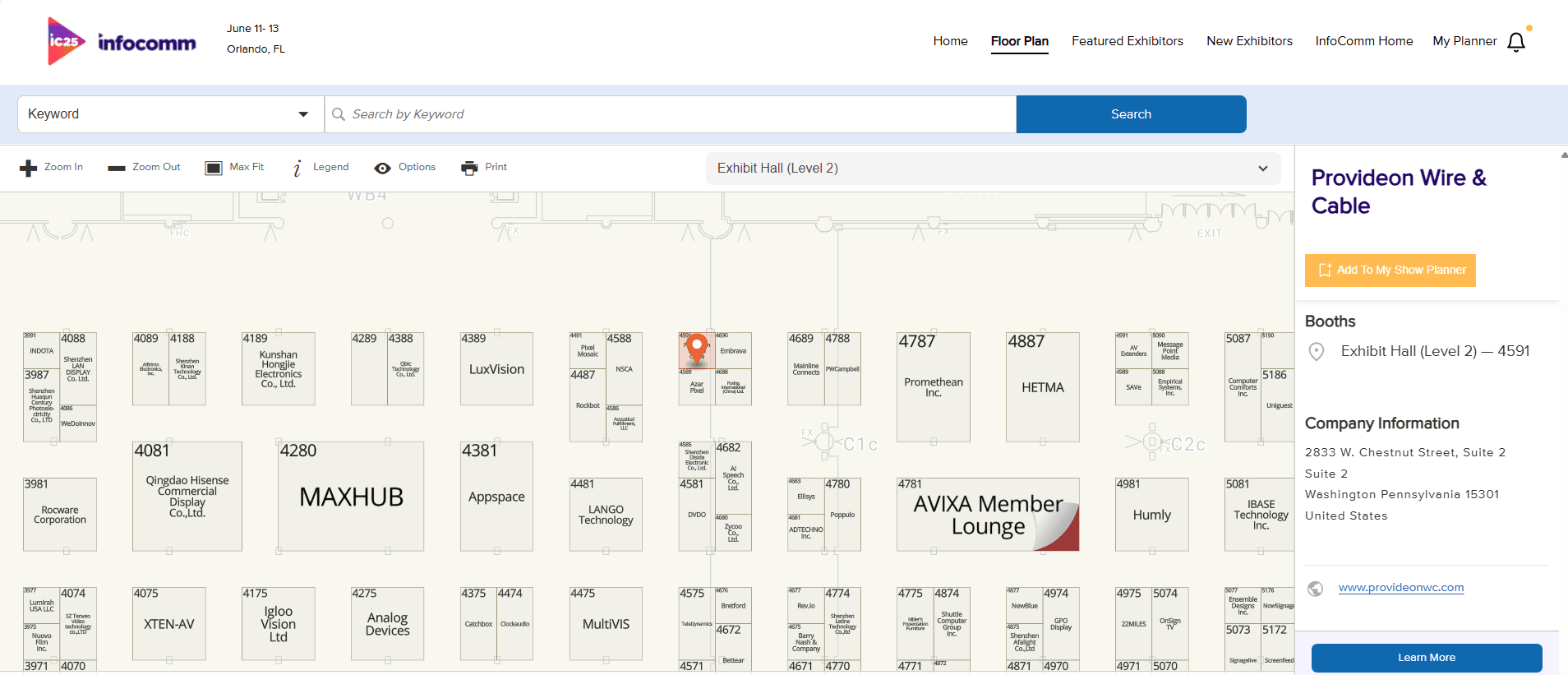Select GPO Display booth 4974
Viewport: 1568px width, 675px height.
(1061, 624)
